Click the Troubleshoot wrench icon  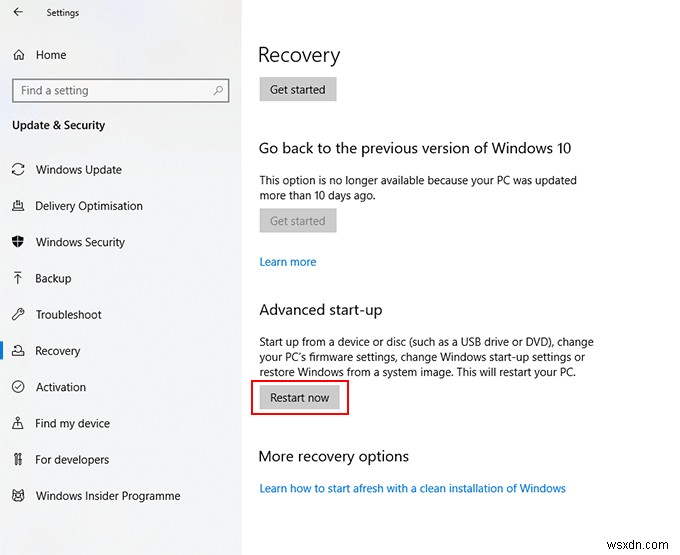[18, 314]
